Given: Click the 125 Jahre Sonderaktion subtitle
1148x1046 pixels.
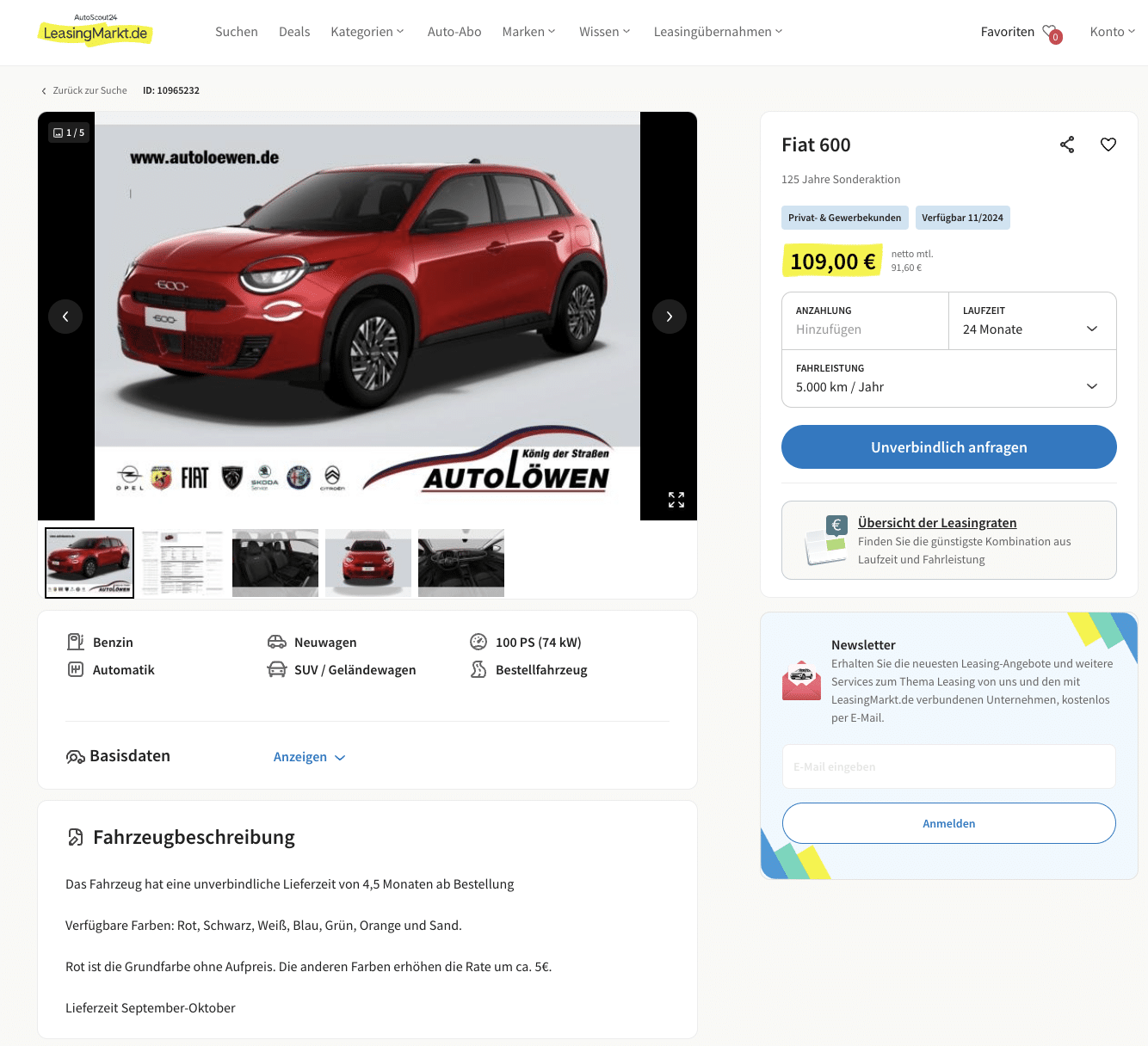Looking at the screenshot, I should pyautogui.click(x=841, y=180).
